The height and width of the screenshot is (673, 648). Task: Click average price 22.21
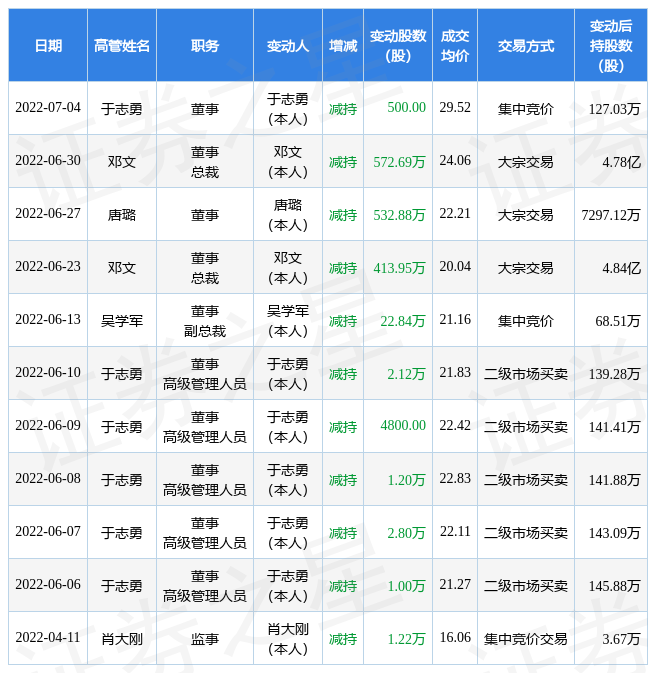click(455, 213)
